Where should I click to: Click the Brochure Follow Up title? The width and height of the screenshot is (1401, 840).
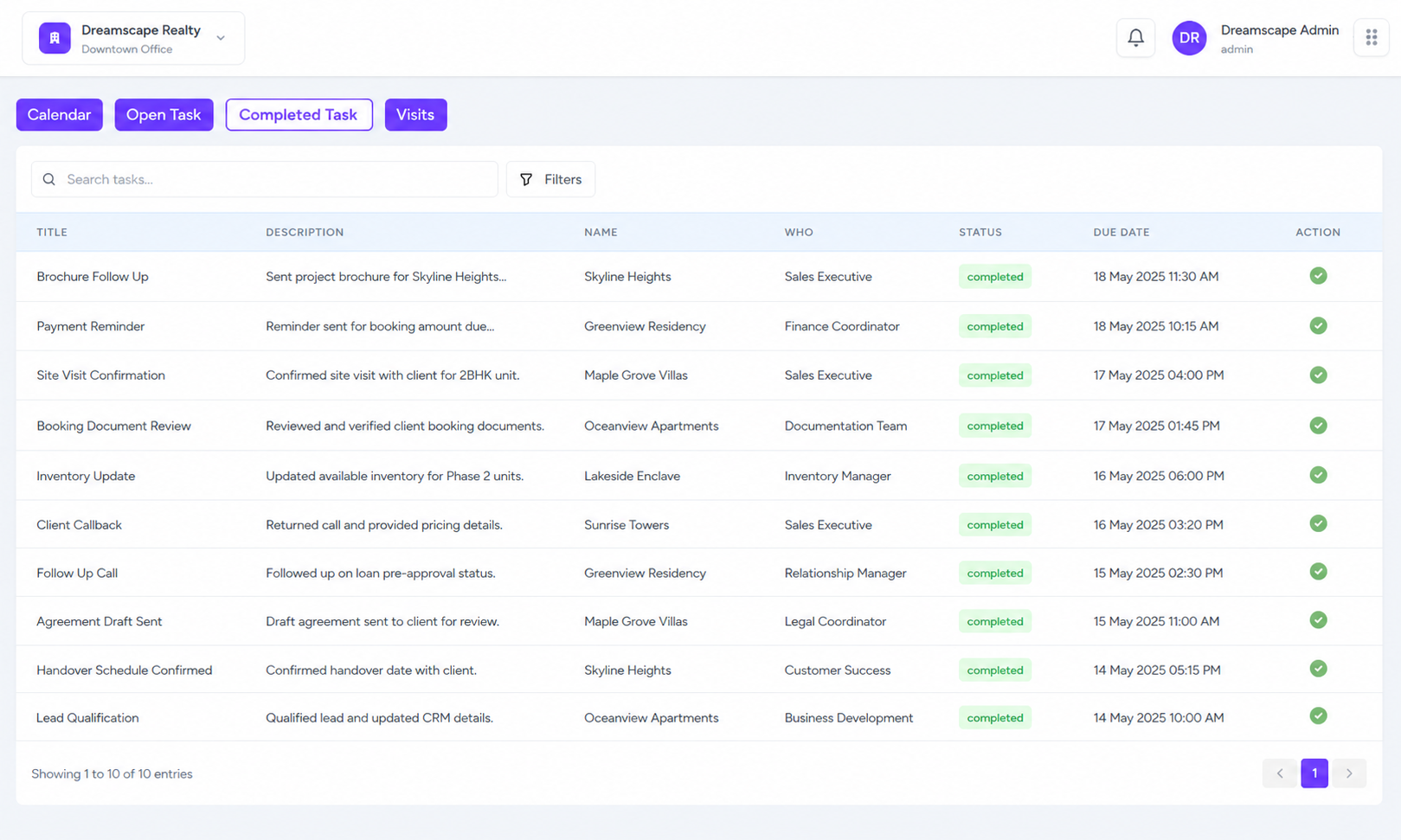93,277
